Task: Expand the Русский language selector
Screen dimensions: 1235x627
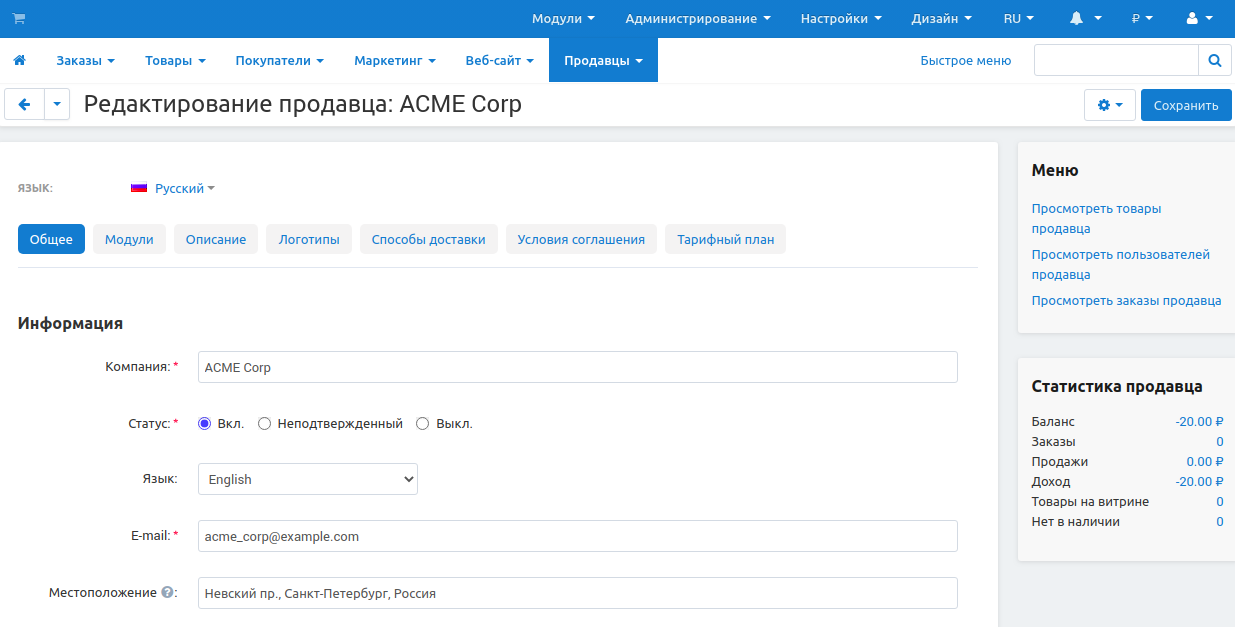Action: tap(173, 188)
